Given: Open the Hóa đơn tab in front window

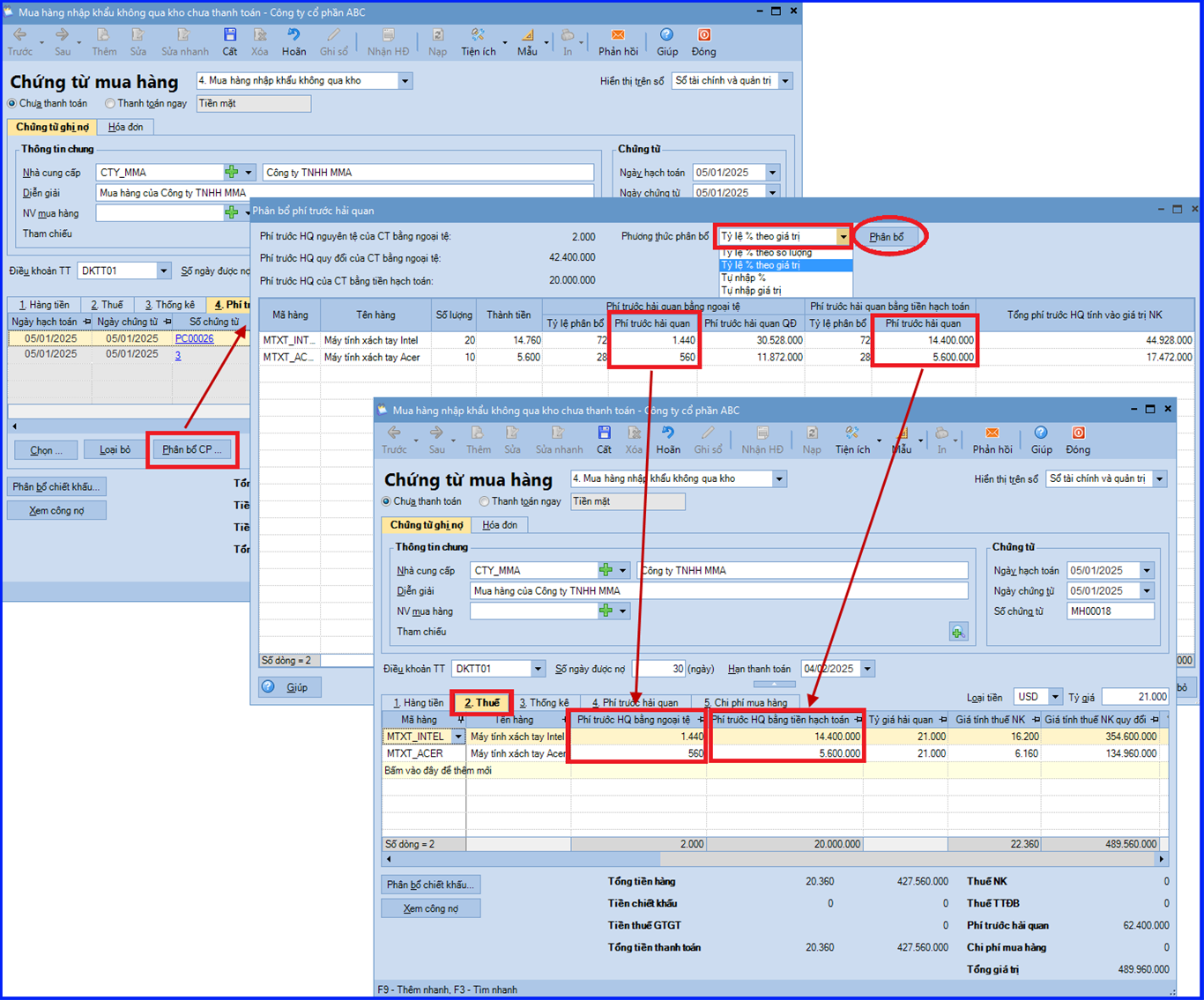Looking at the screenshot, I should [x=500, y=524].
